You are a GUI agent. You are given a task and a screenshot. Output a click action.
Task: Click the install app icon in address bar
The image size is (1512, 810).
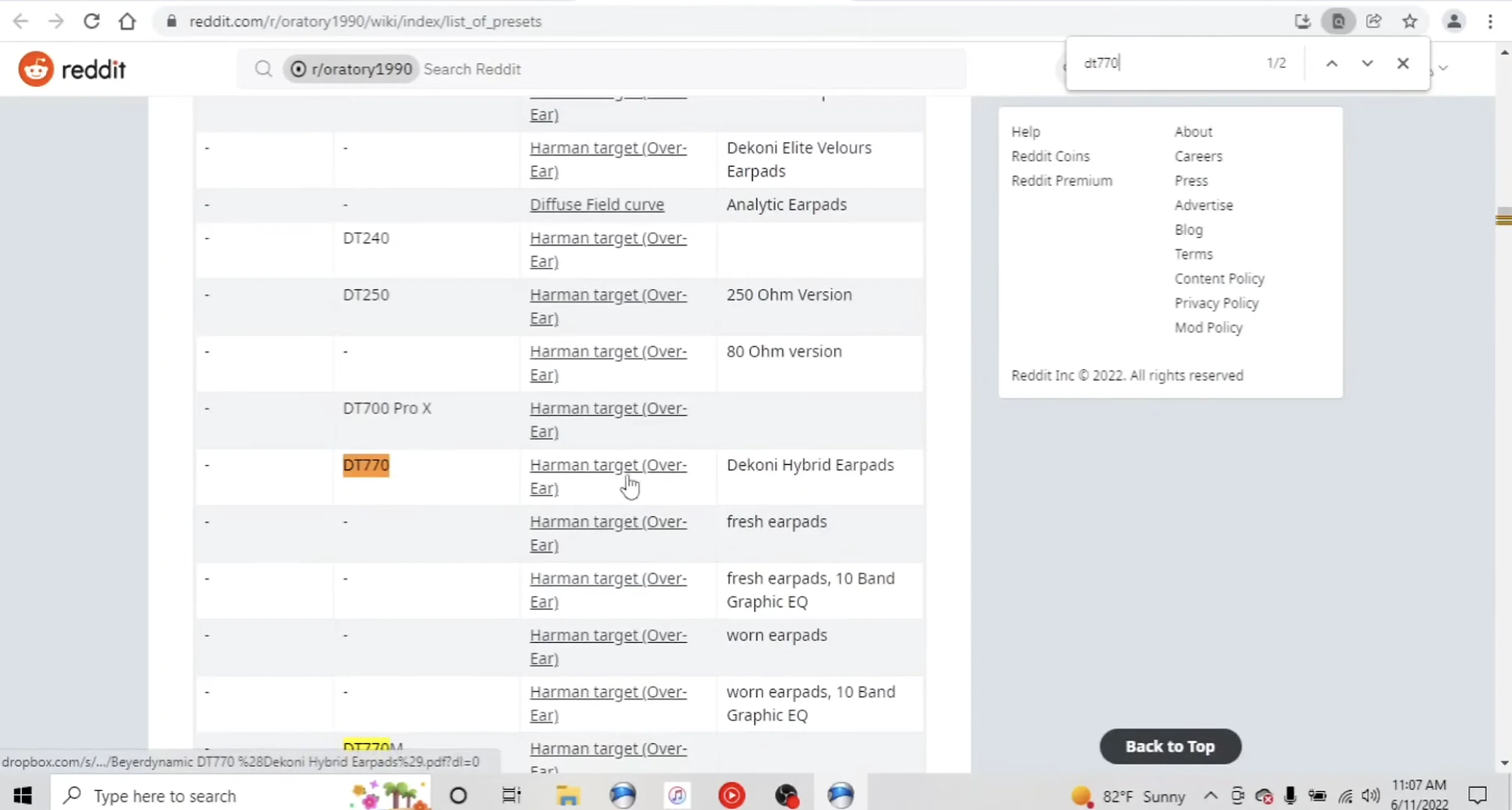(x=1302, y=22)
